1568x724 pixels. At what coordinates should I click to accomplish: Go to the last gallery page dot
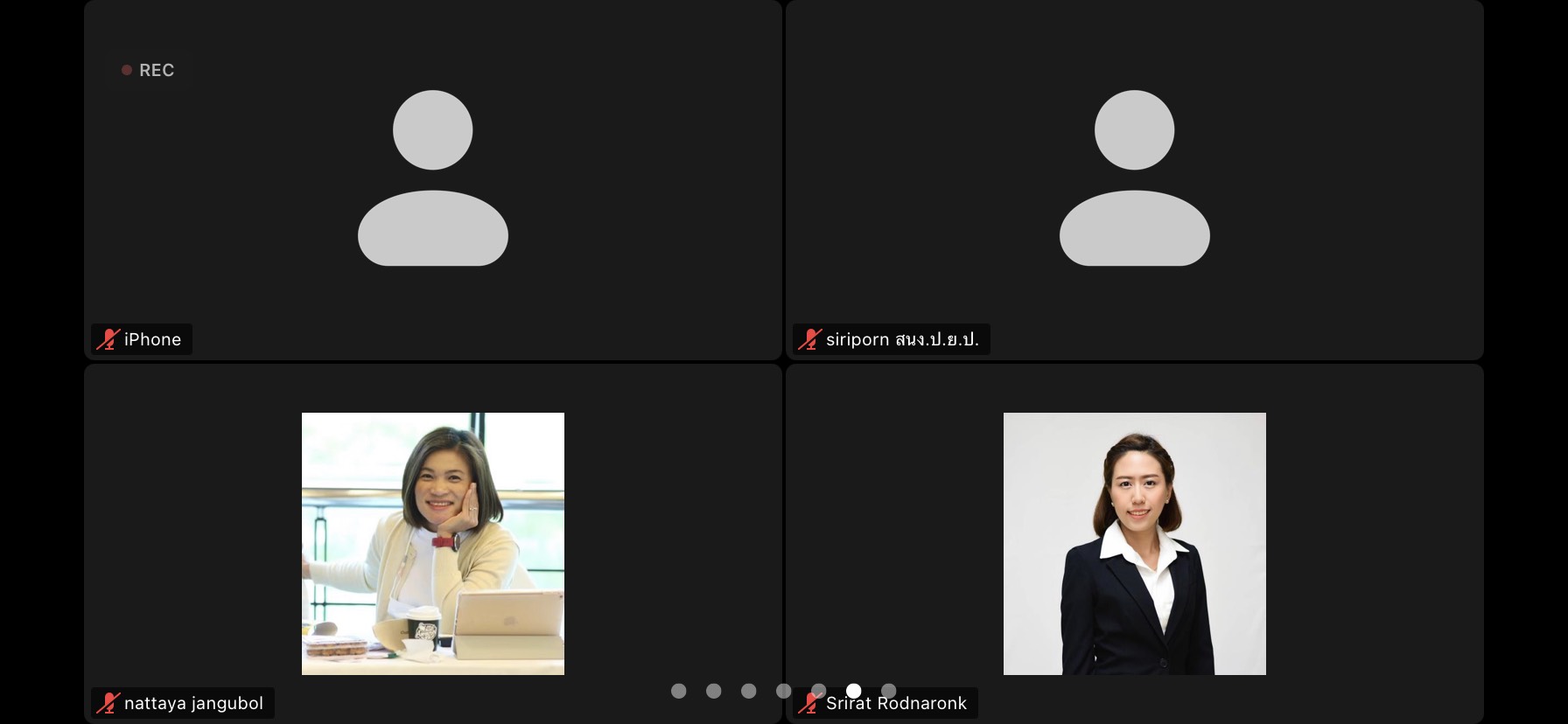889,691
